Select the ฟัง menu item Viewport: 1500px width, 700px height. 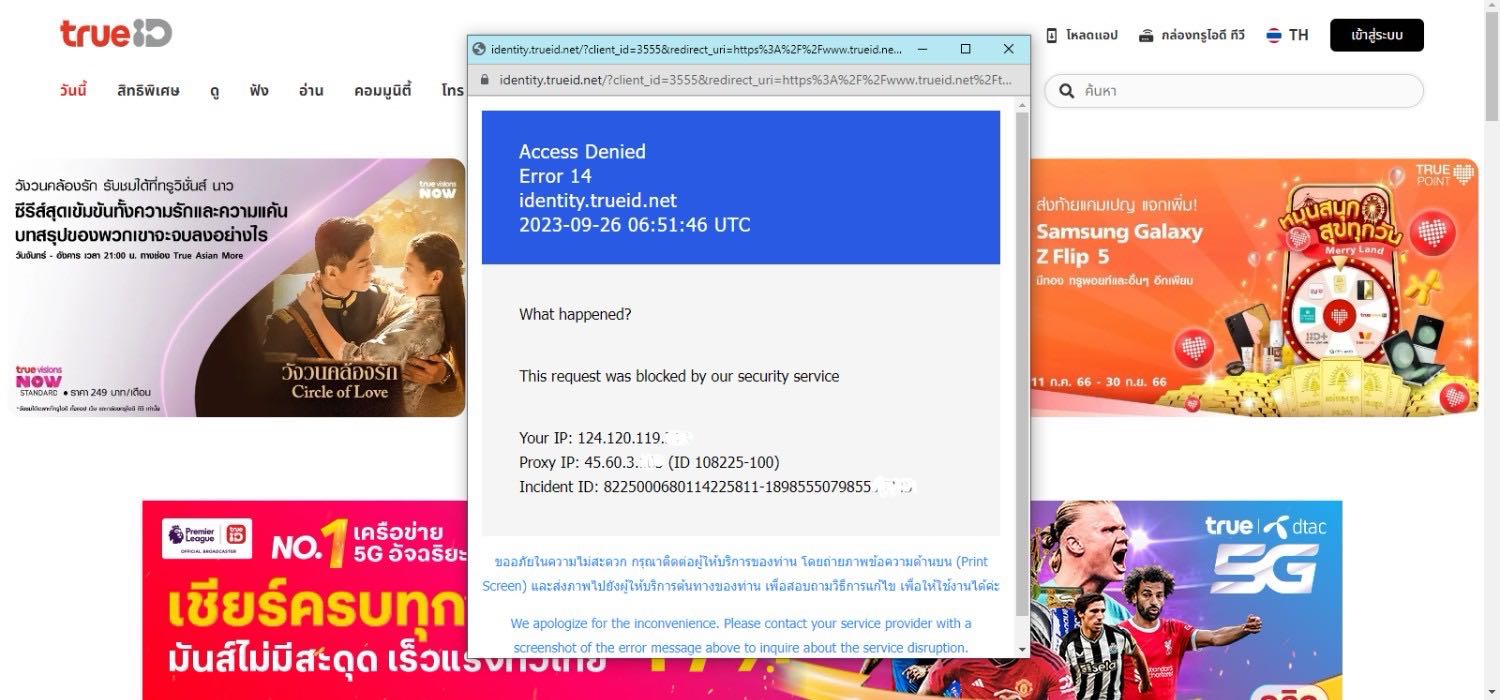point(259,90)
